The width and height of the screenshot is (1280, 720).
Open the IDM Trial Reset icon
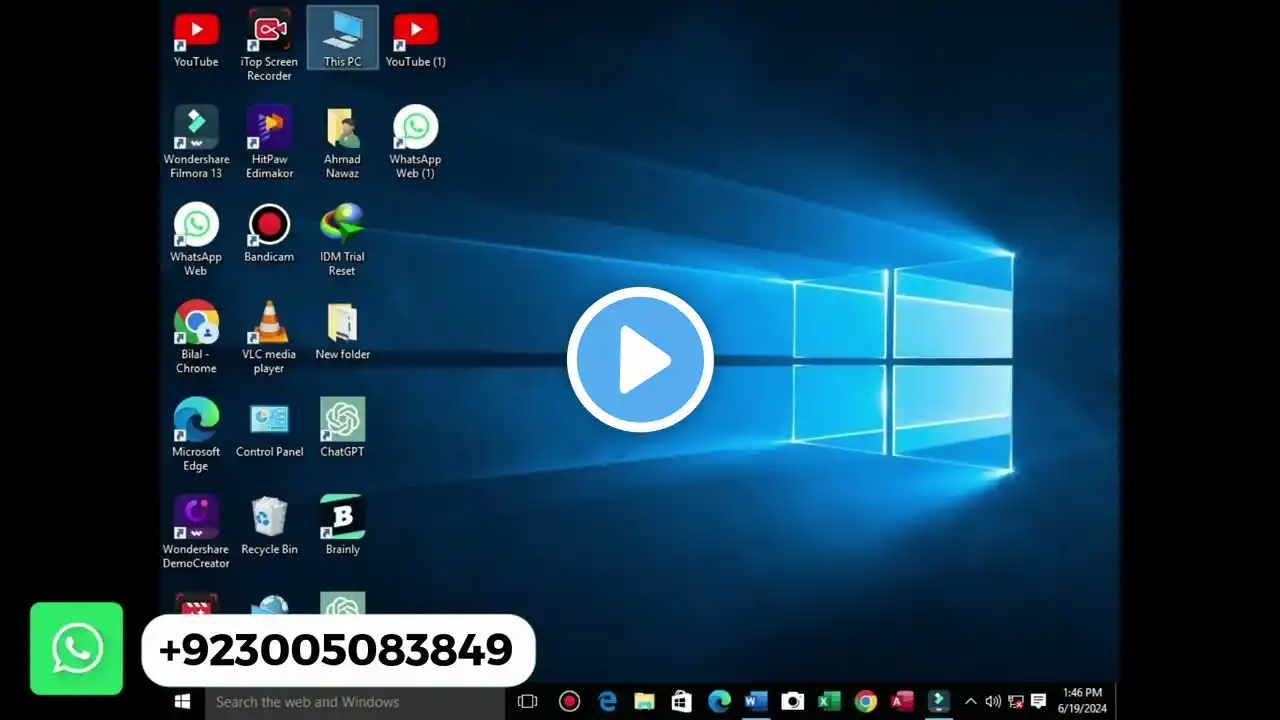pyautogui.click(x=342, y=240)
